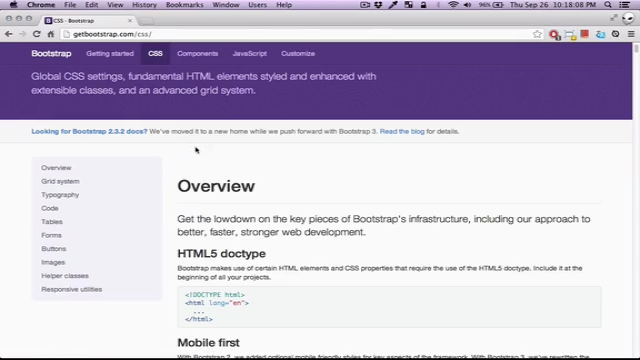Close the CSS Bootstrap tab

(x=130, y=20)
